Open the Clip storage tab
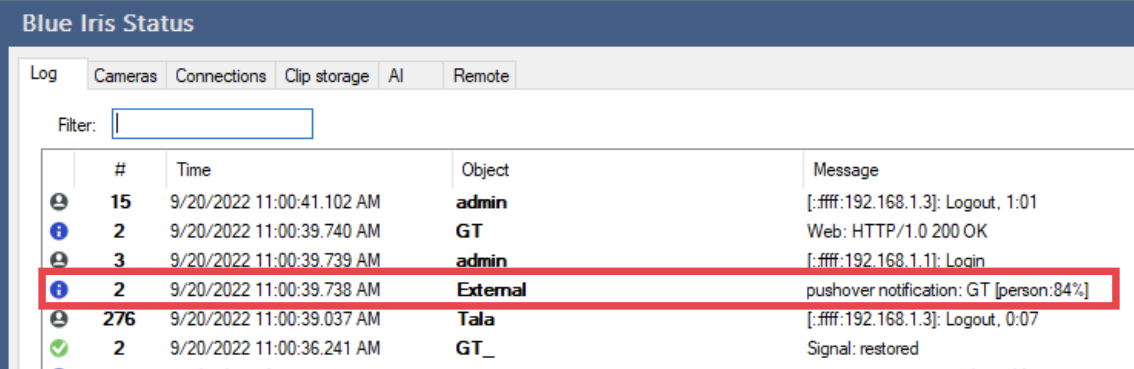This screenshot has height=369, width=1134. (327, 76)
